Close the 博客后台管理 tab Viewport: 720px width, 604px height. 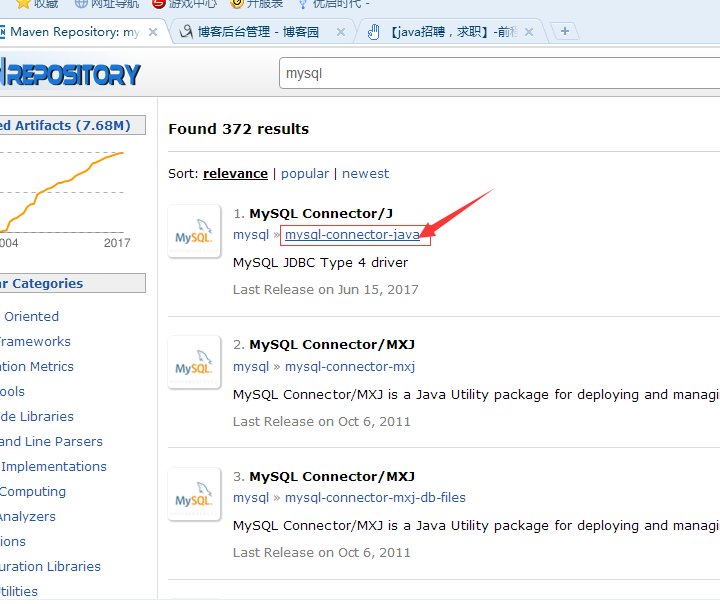(341, 32)
